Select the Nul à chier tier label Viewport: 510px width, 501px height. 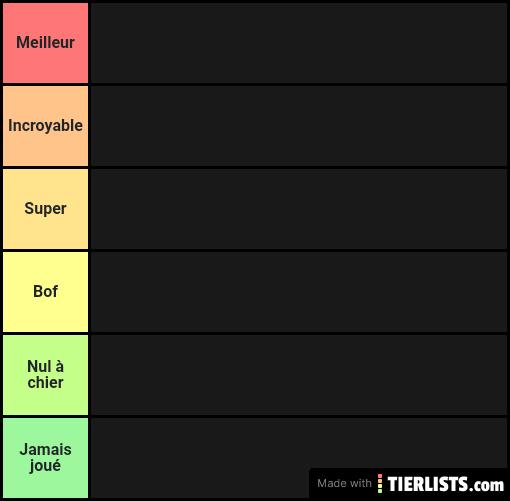pyautogui.click(x=46, y=375)
